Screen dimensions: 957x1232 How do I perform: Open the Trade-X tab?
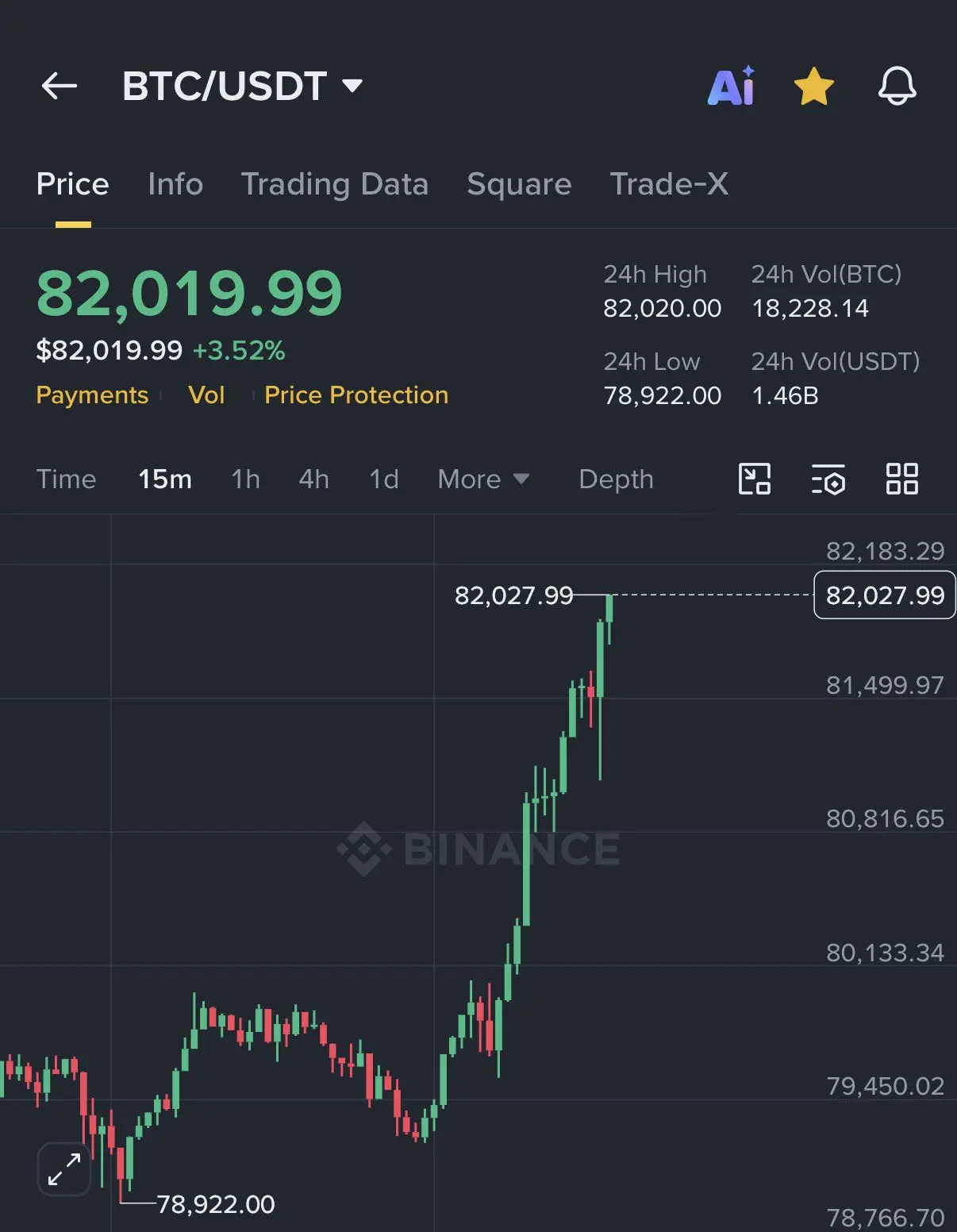coord(669,184)
